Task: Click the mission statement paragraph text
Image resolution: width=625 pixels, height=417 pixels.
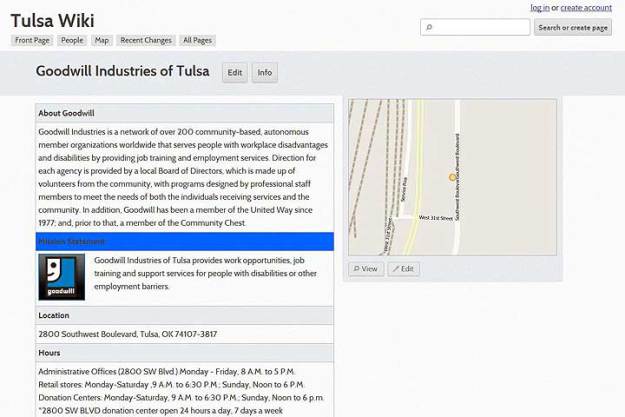Action: point(205,273)
